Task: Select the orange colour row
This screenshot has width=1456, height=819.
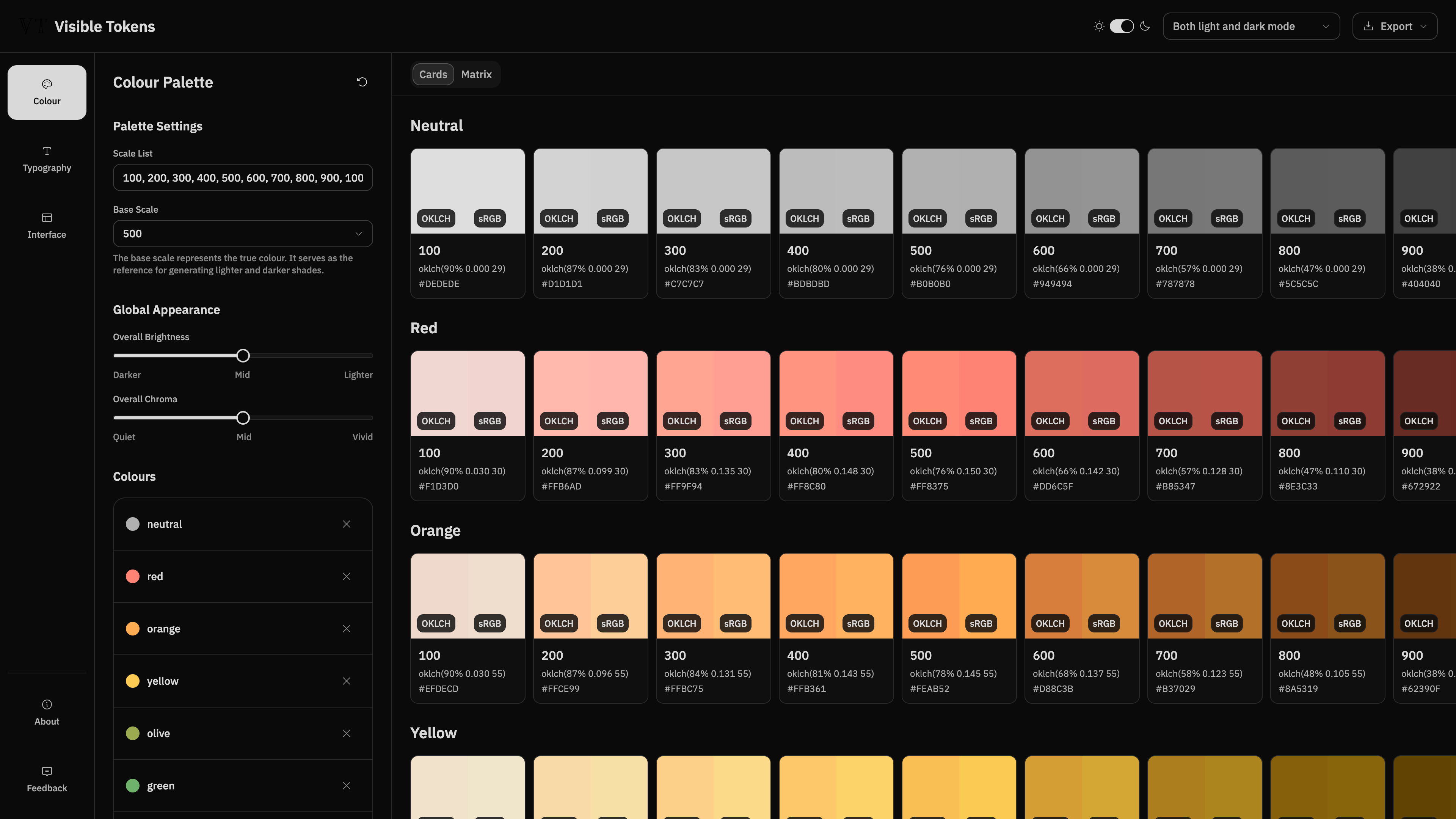Action: click(x=243, y=629)
